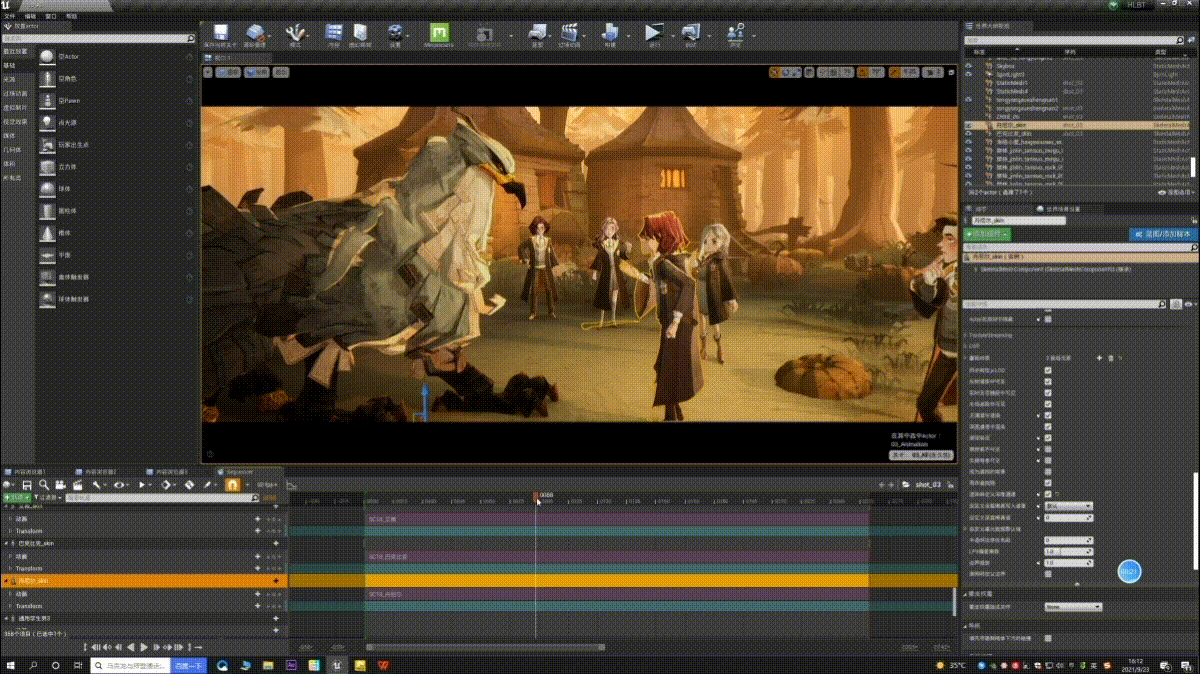Screen dimensions: 1200x674
Task: Open the view options dropdown under World Outliner
Action: point(1176,192)
